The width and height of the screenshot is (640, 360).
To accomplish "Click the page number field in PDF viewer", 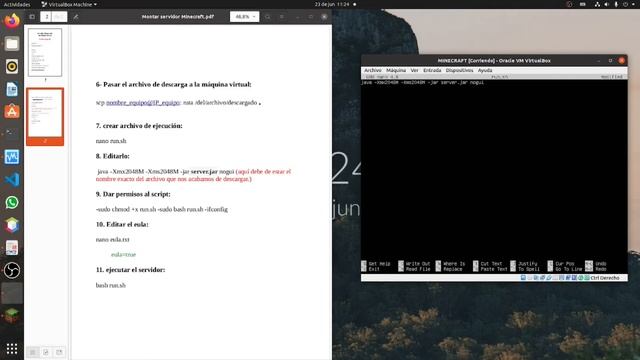I will click(x=47, y=17).
